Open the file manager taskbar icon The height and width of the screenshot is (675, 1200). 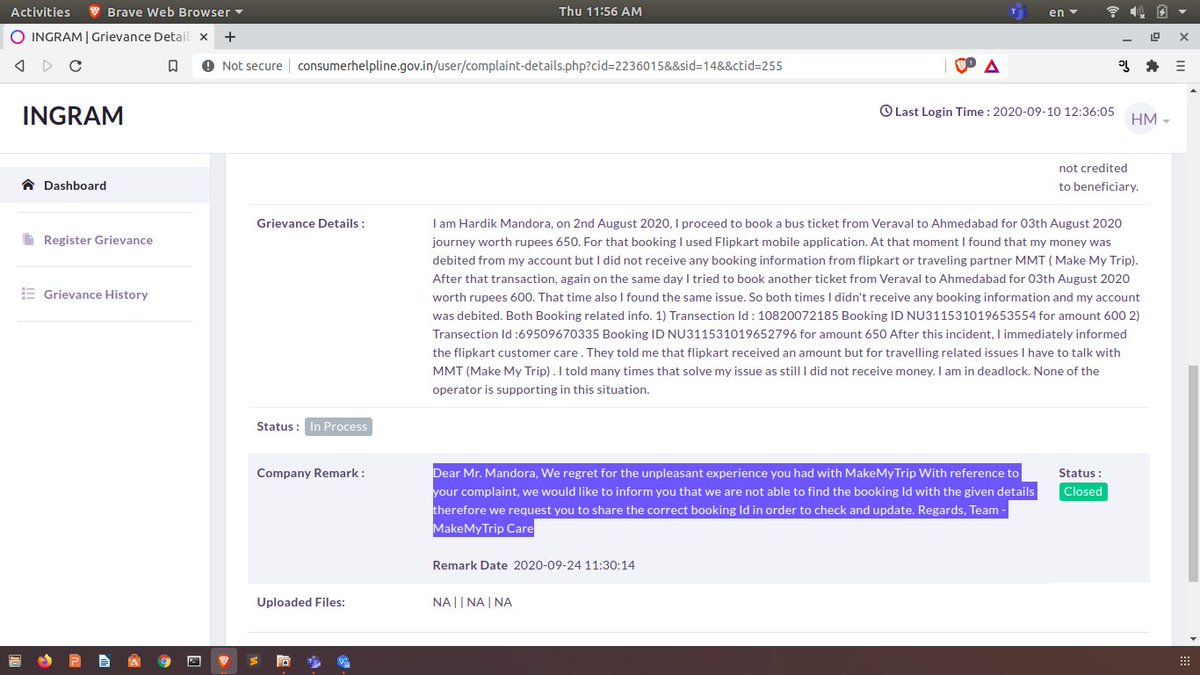(15, 661)
